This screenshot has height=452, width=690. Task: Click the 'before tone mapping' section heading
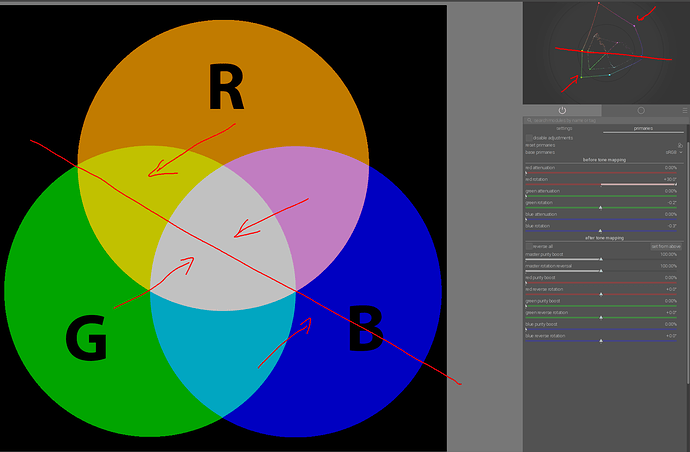pos(604,160)
